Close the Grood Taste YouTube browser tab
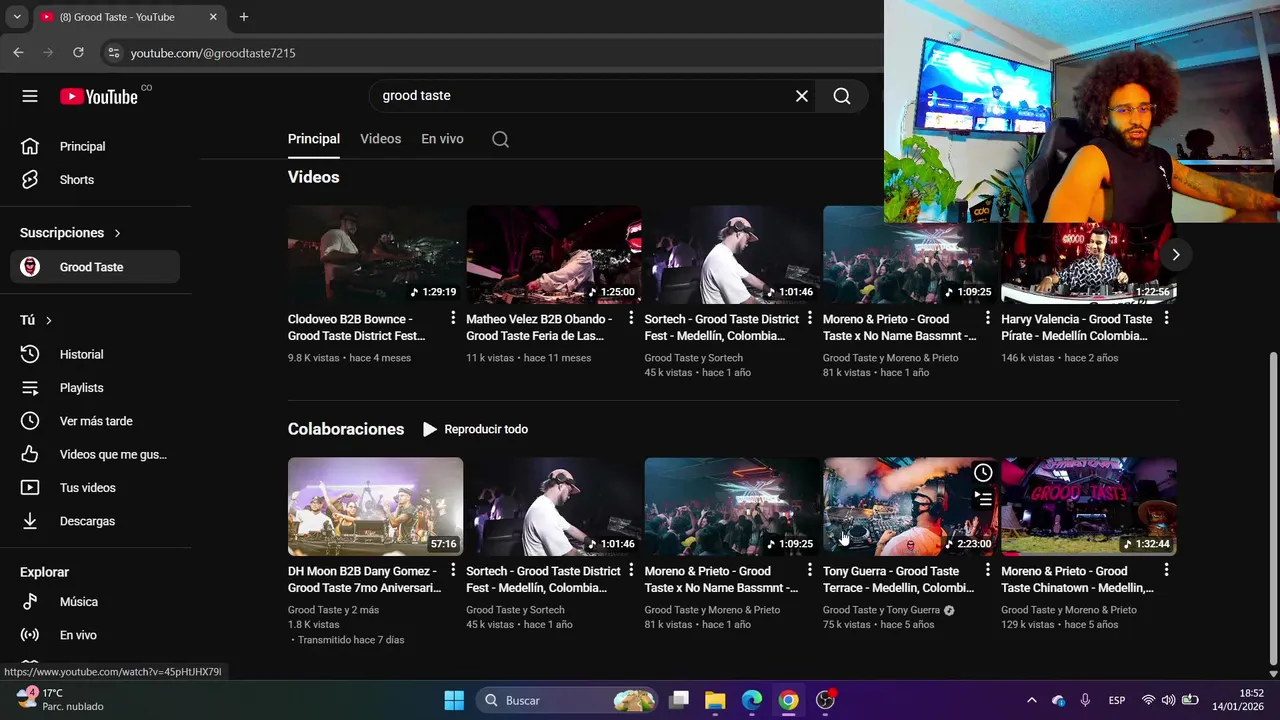Screen dimensions: 1280x720 pyautogui.click(x=213, y=17)
